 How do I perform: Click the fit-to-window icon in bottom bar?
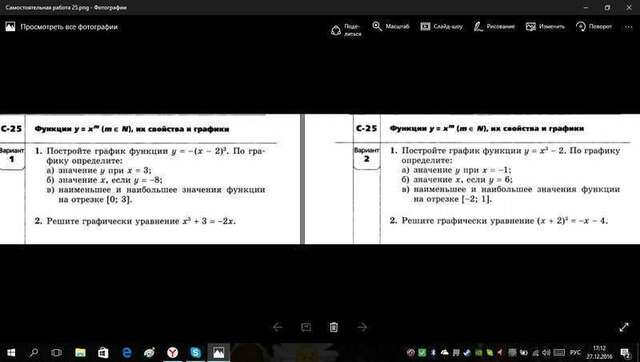coord(306,327)
